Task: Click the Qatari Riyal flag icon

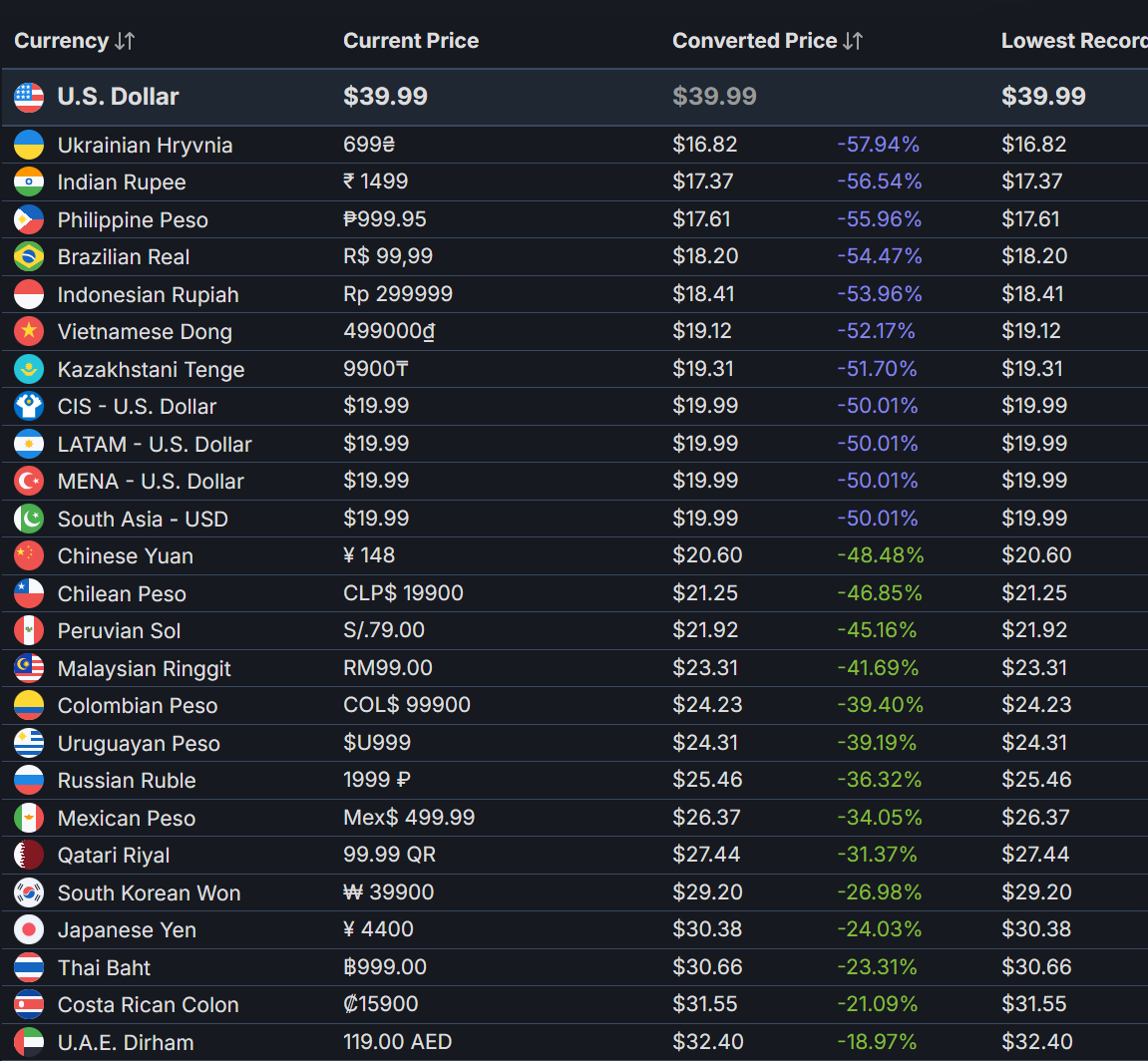Action: click(x=29, y=856)
